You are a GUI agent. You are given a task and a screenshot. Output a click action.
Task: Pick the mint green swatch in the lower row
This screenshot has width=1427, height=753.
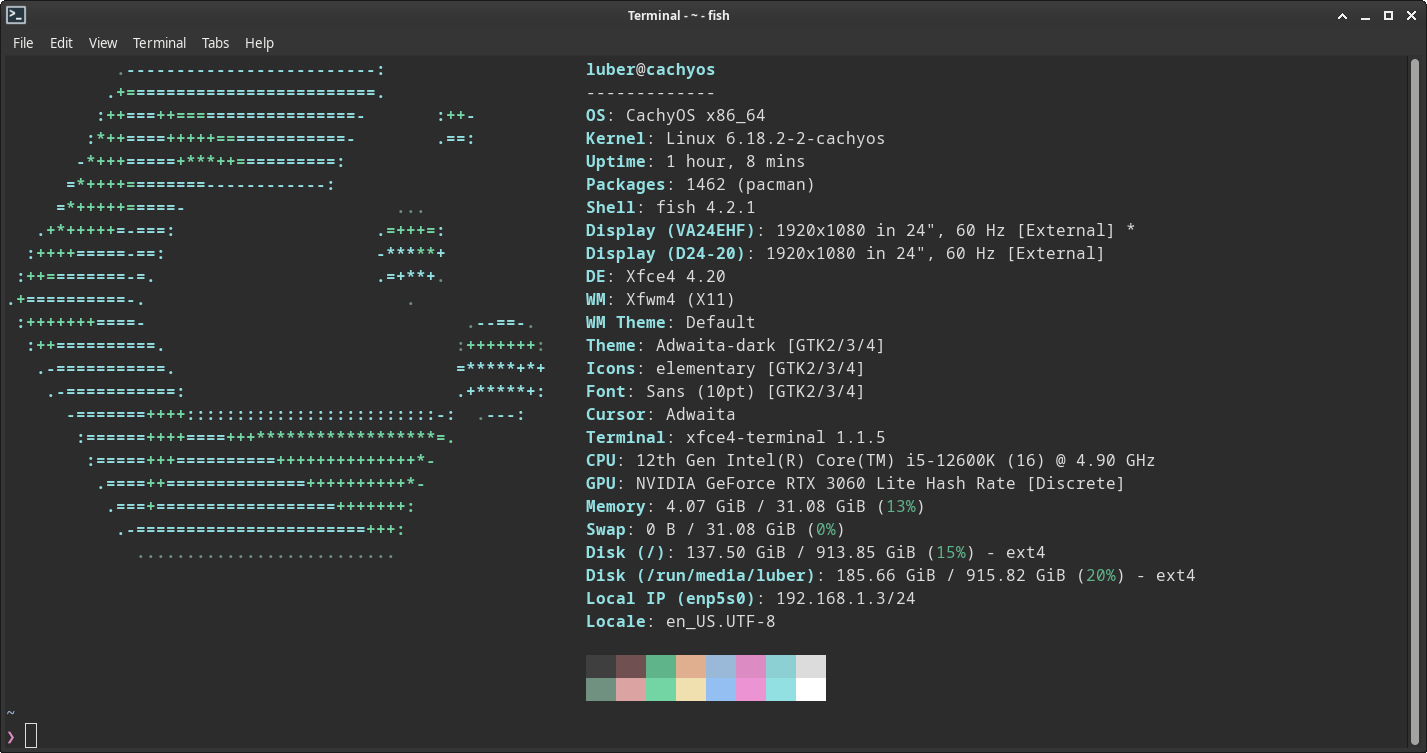[x=661, y=689]
